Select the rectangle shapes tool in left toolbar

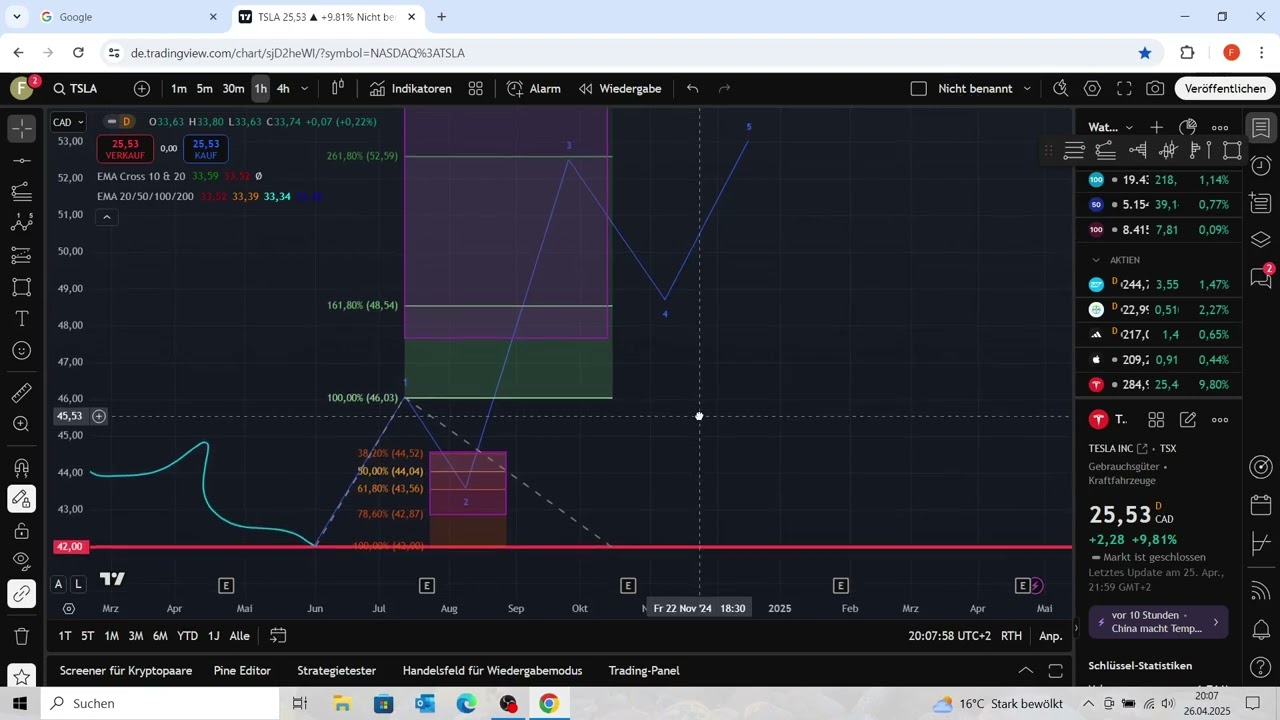pyautogui.click(x=22, y=287)
